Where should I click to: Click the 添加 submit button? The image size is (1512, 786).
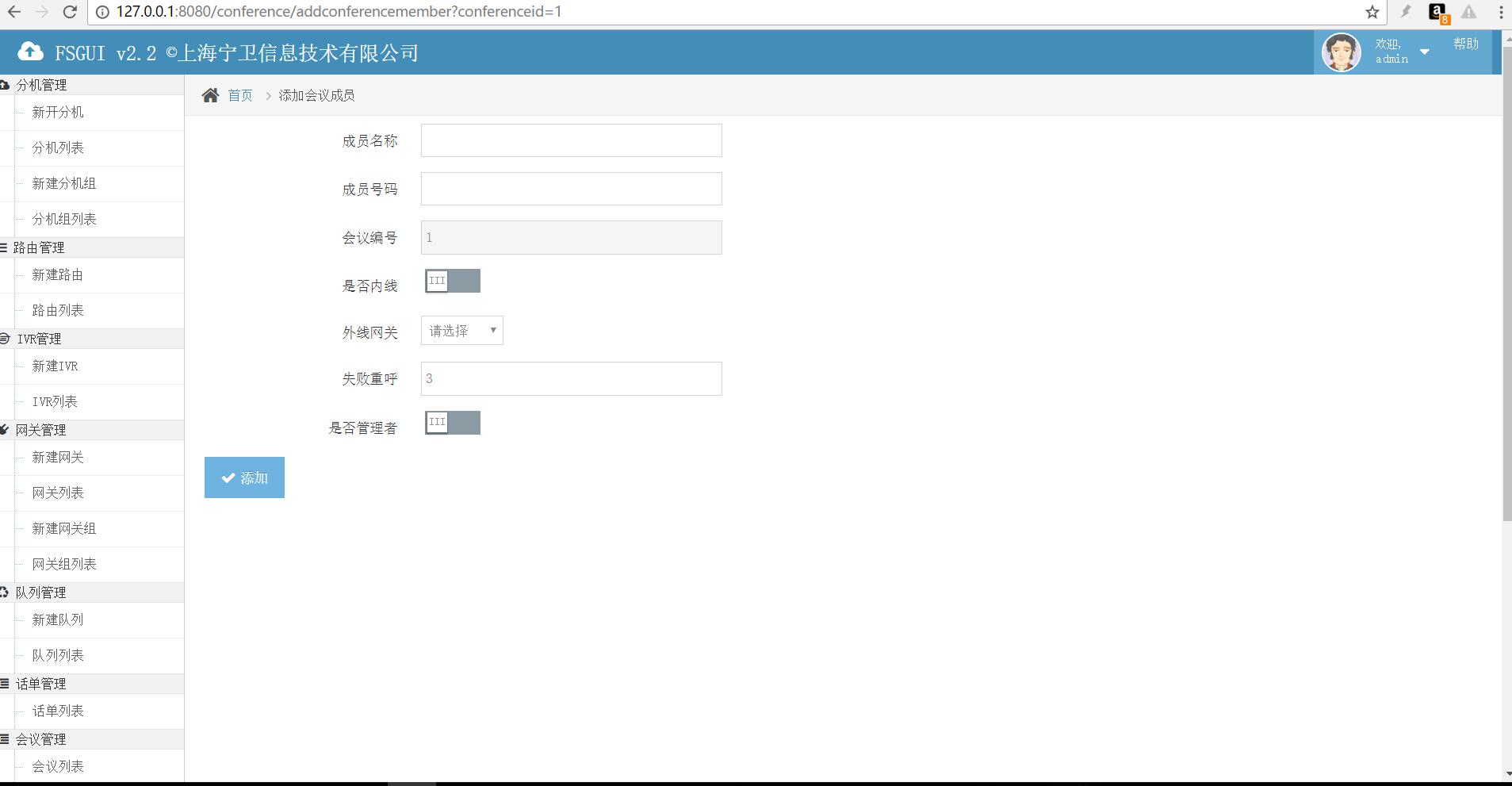point(244,477)
